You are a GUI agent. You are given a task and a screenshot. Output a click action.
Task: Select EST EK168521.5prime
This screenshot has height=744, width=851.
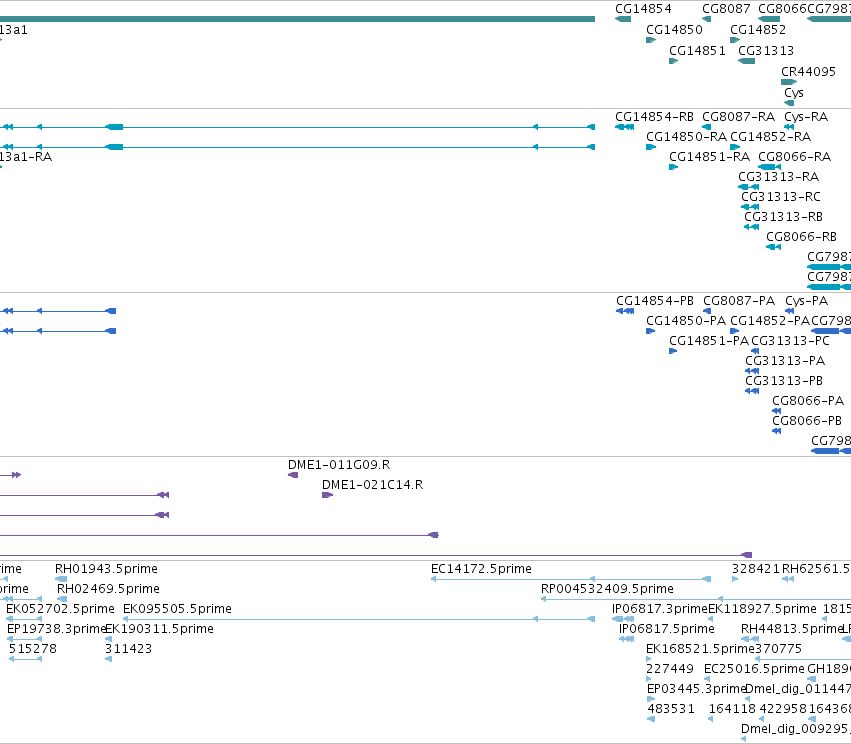click(x=700, y=649)
